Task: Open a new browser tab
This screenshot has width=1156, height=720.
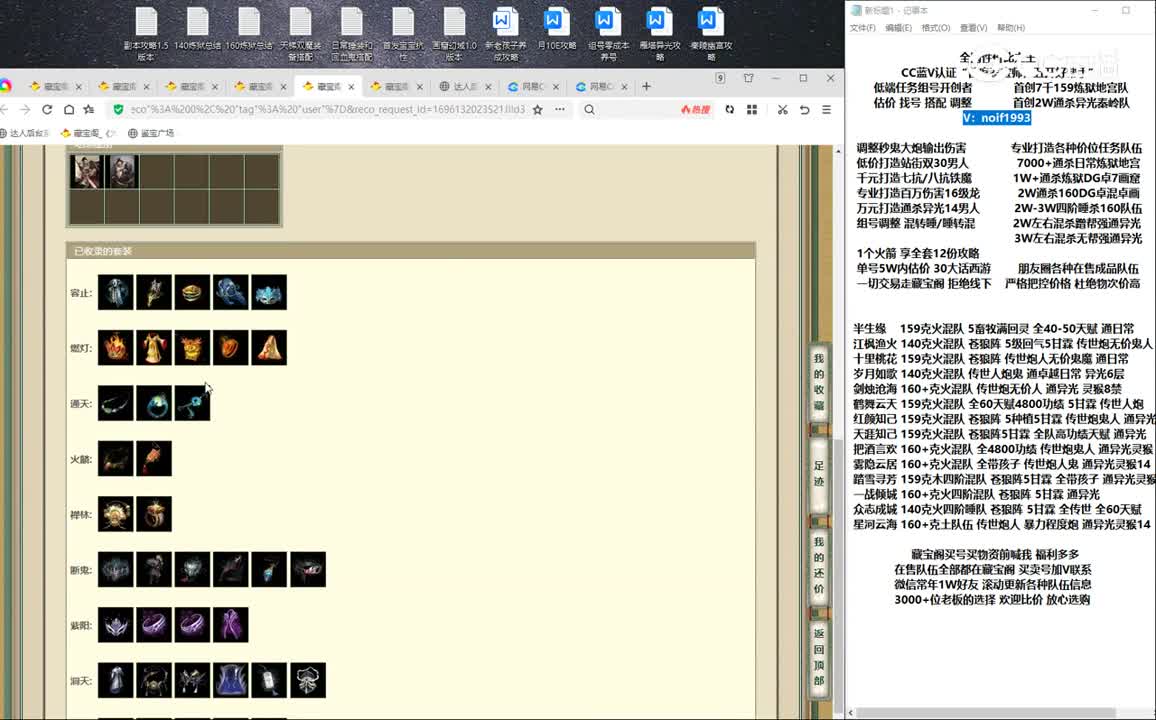Action: (647, 86)
